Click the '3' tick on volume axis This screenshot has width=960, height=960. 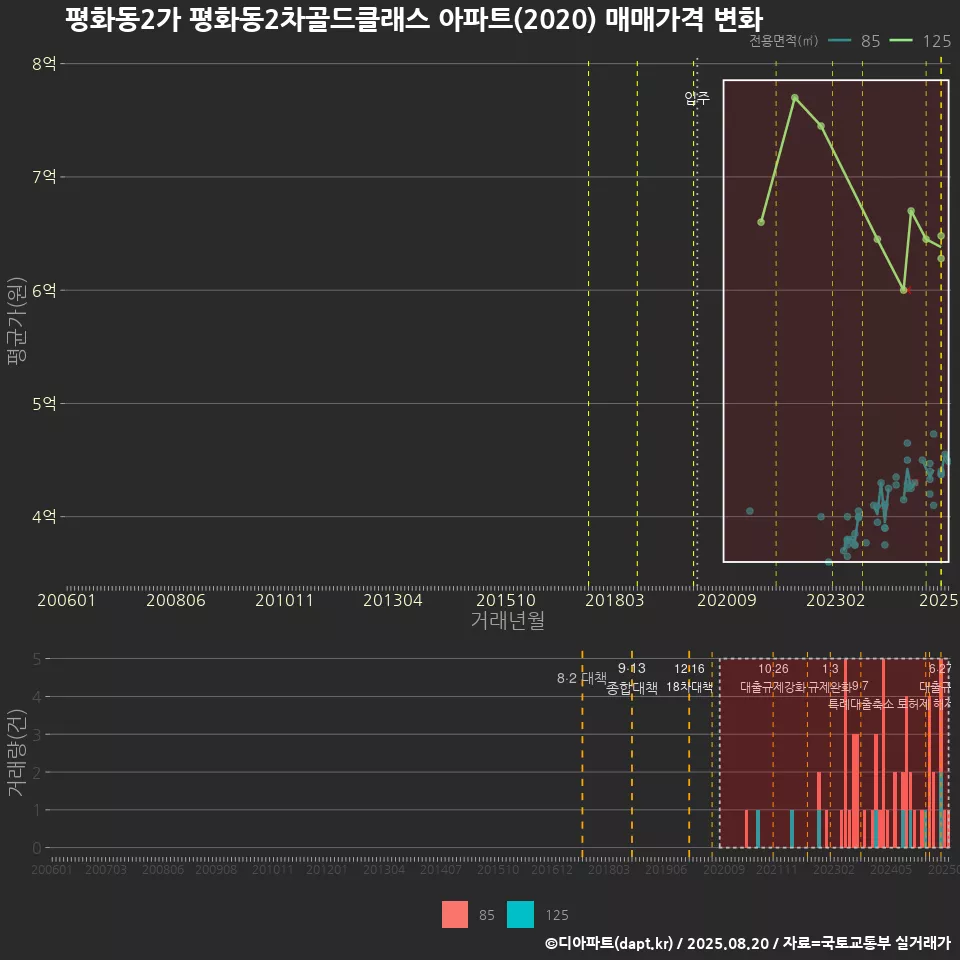[x=37, y=735]
